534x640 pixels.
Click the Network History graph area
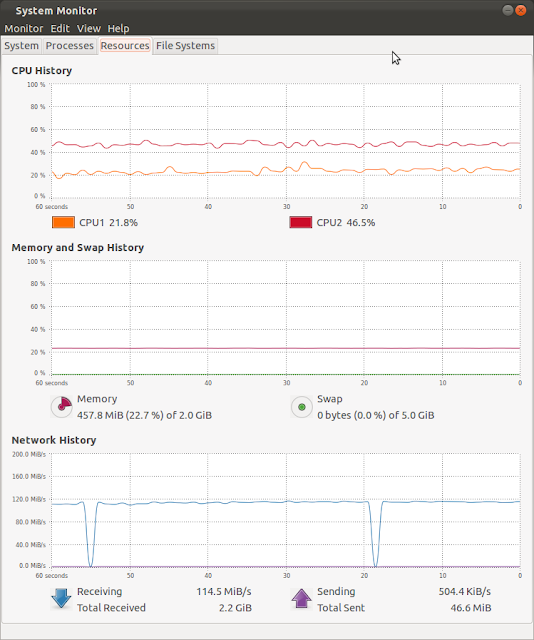[286, 510]
